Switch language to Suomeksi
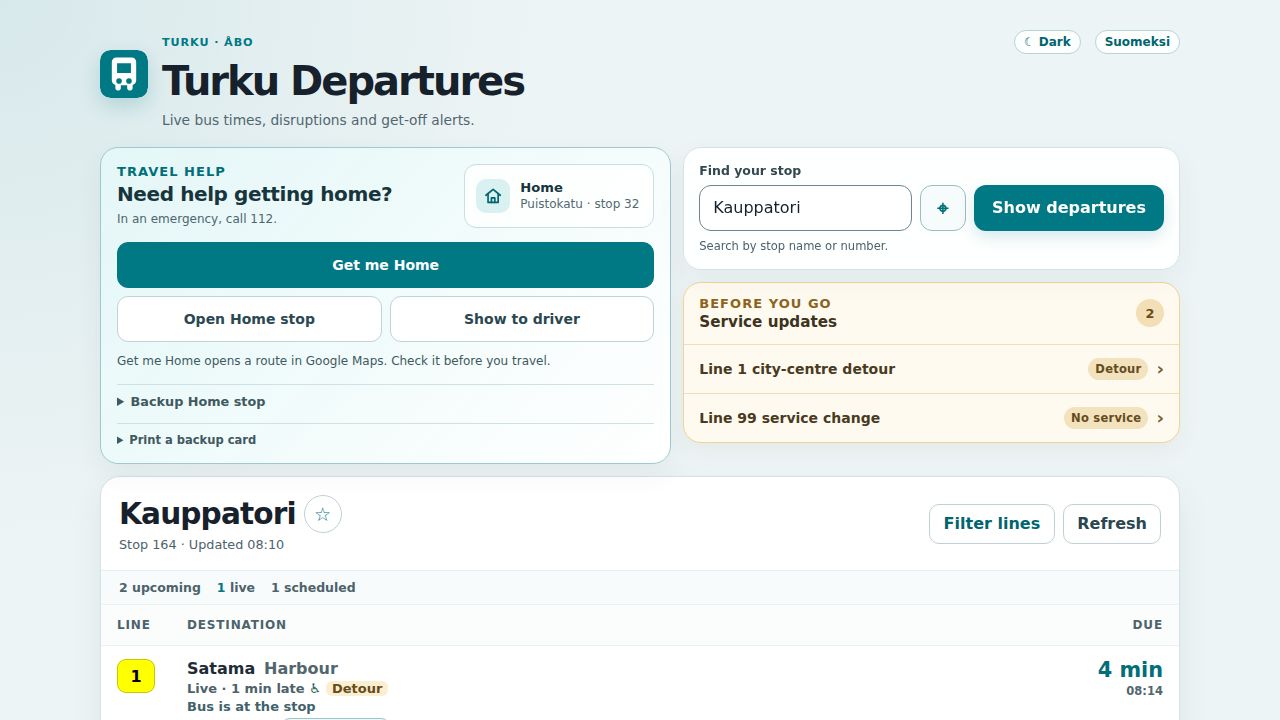Viewport: 1280px width, 720px height. click(x=1137, y=42)
